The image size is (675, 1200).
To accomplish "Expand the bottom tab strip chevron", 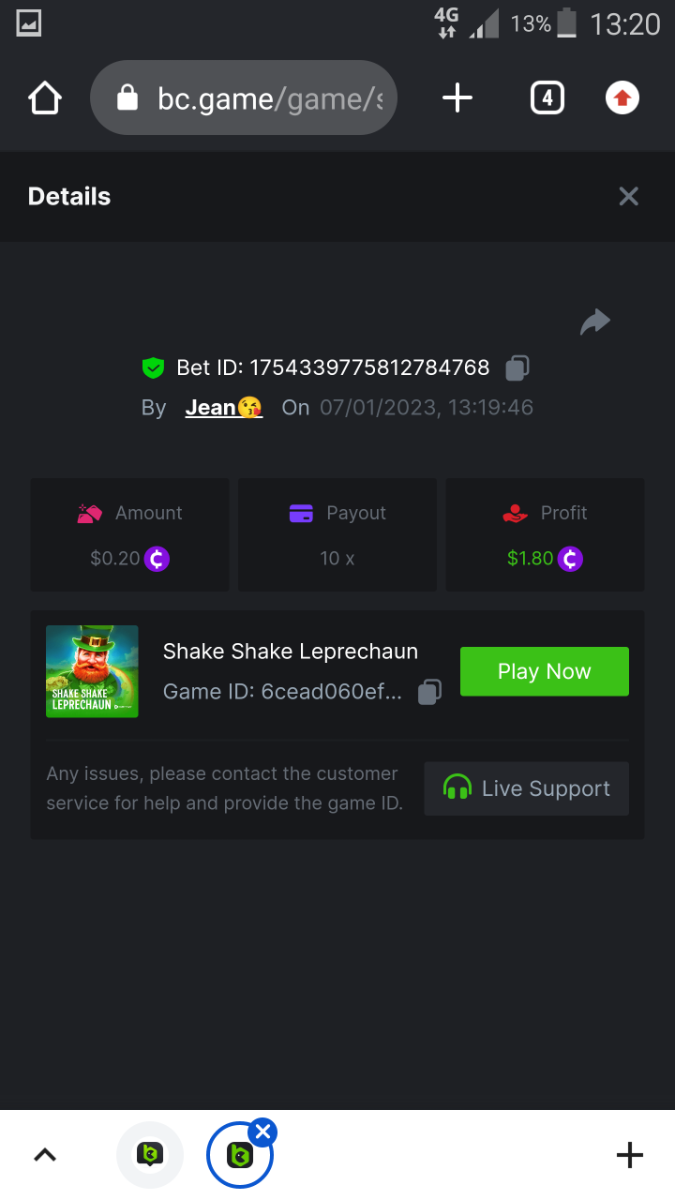I will (44, 1155).
